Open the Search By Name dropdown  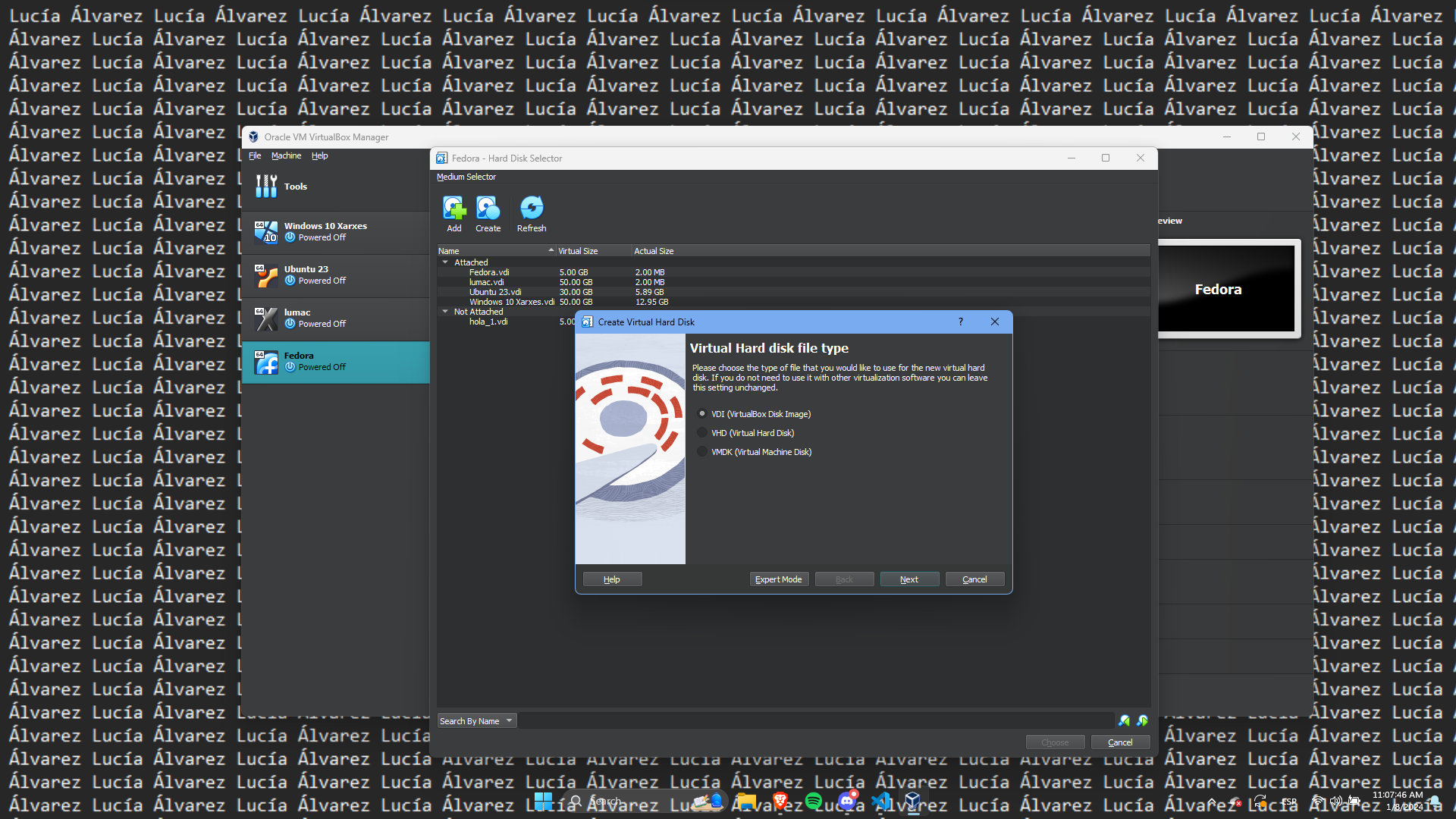pyautogui.click(x=477, y=721)
